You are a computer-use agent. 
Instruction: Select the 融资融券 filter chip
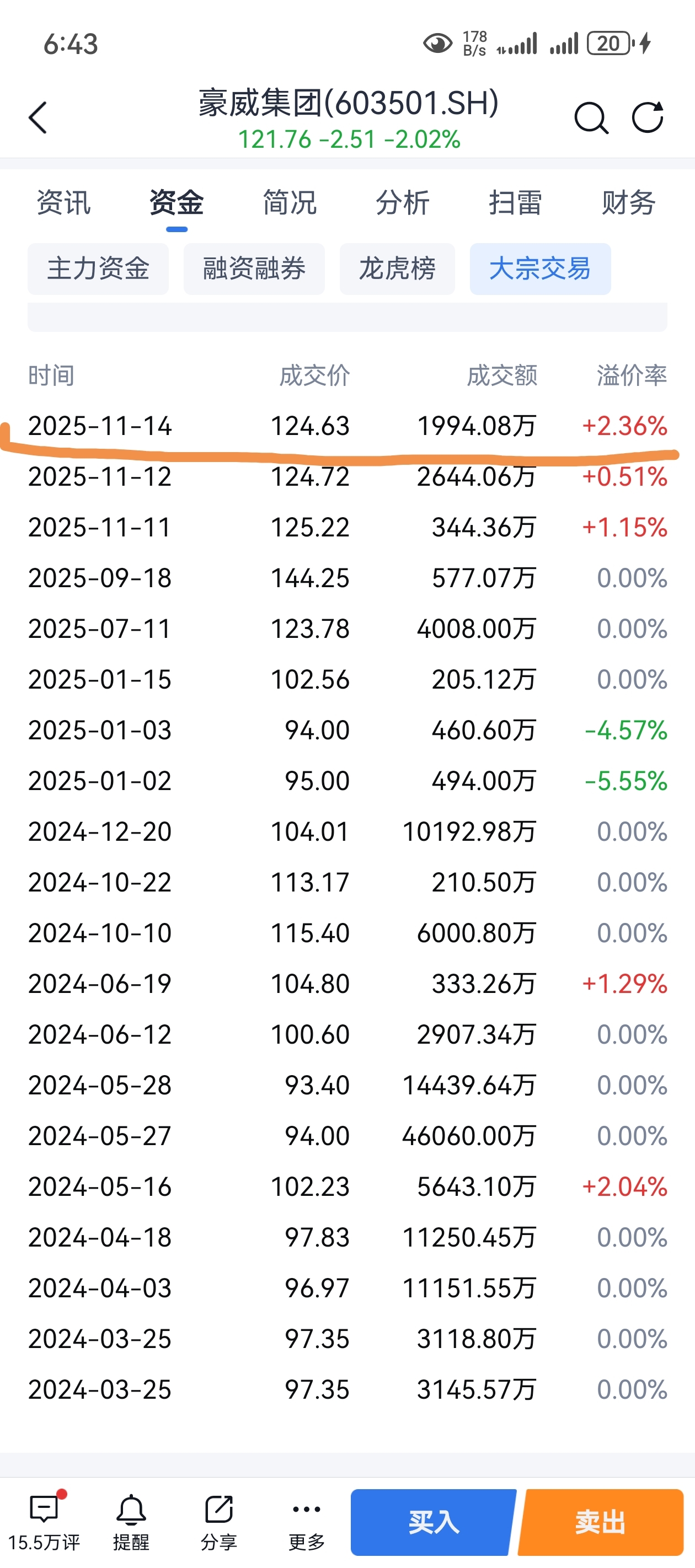254,269
